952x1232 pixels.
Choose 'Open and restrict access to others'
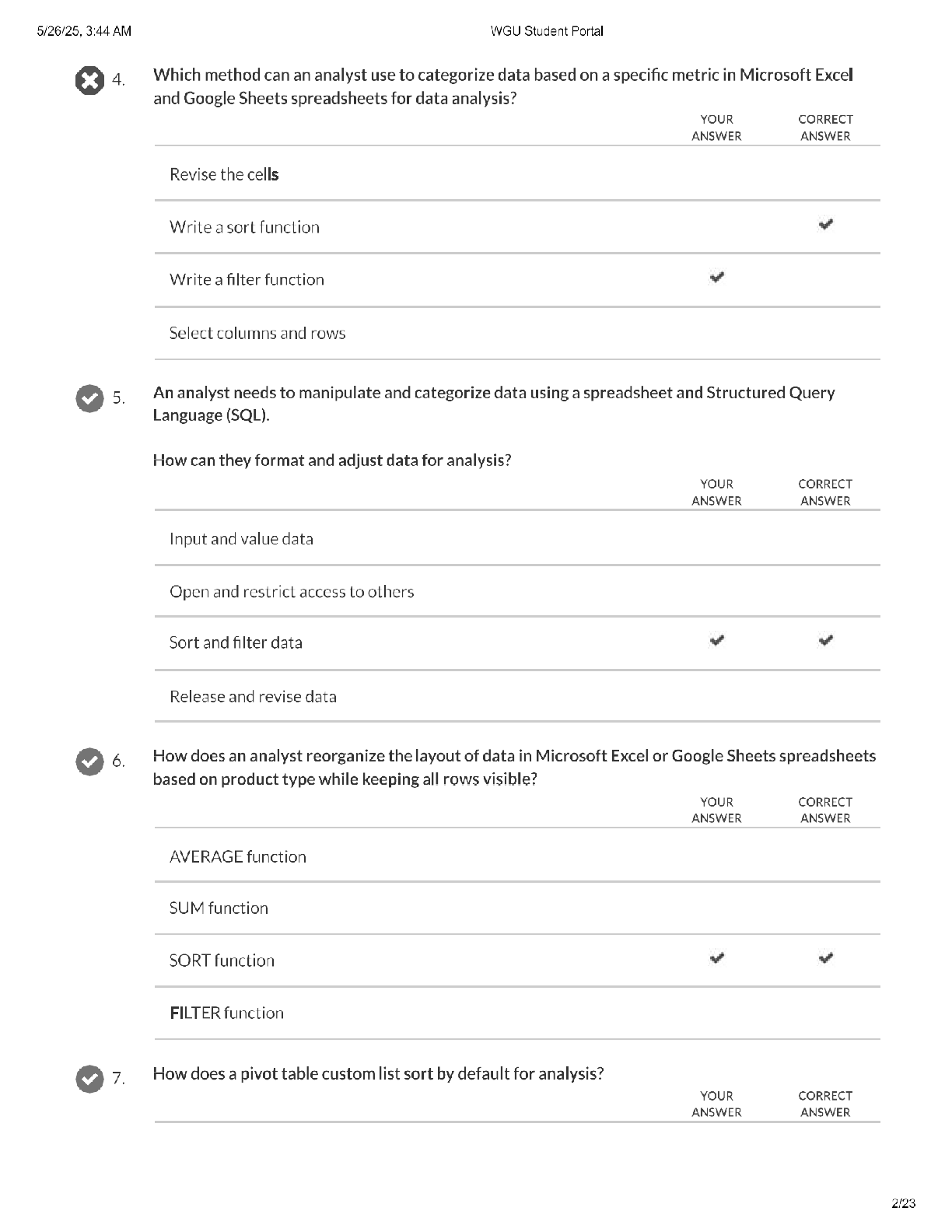pos(517,591)
